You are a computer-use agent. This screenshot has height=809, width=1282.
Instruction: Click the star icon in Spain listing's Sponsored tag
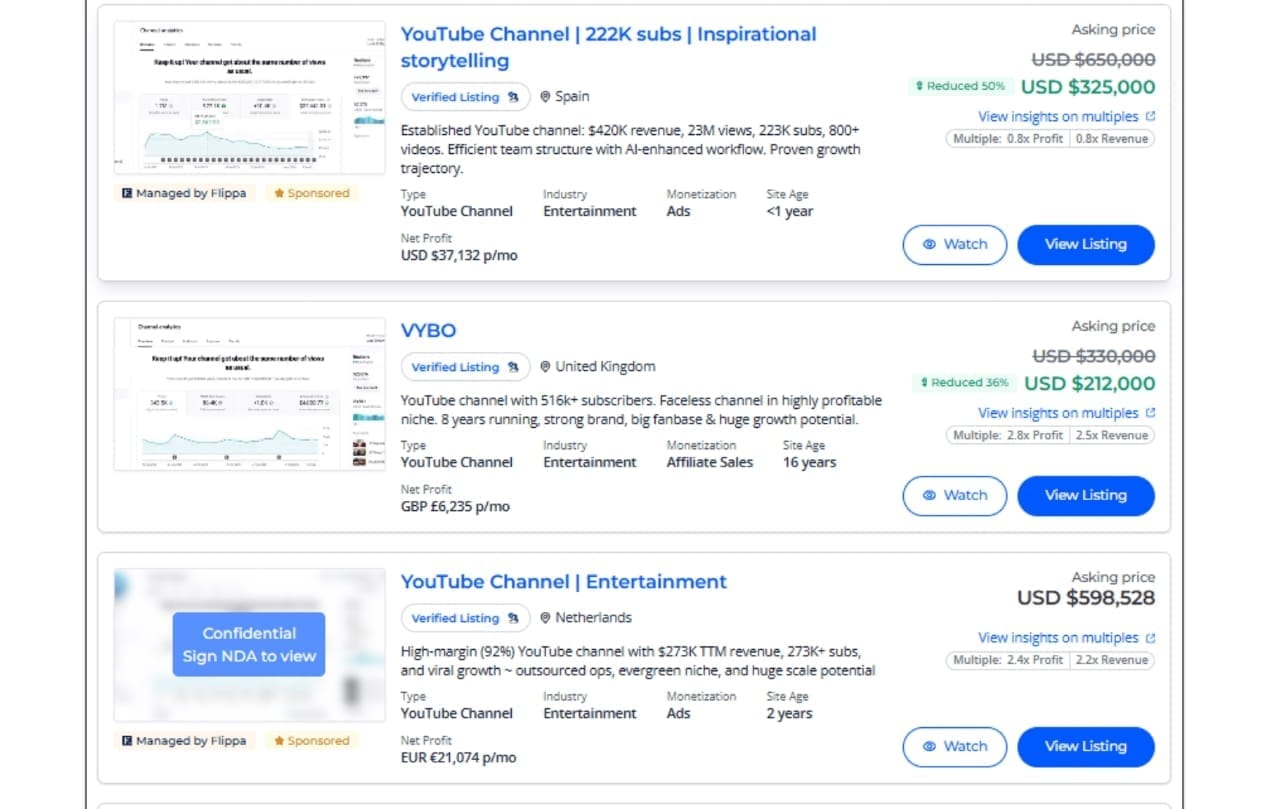click(279, 193)
